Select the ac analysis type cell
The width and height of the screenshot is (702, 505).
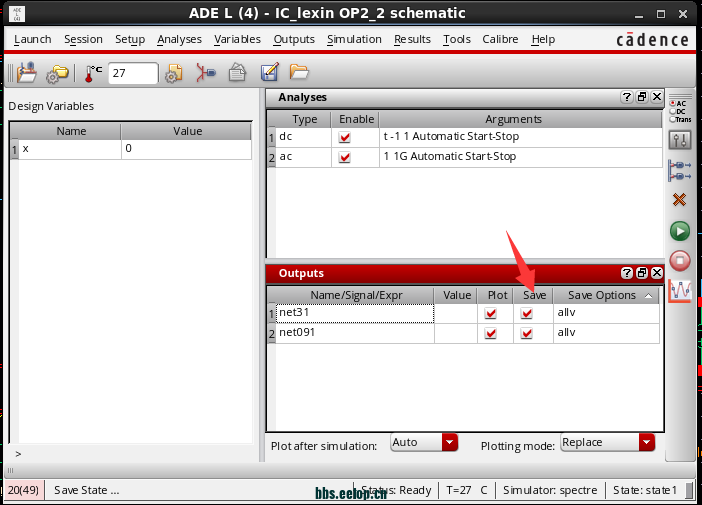pos(304,157)
